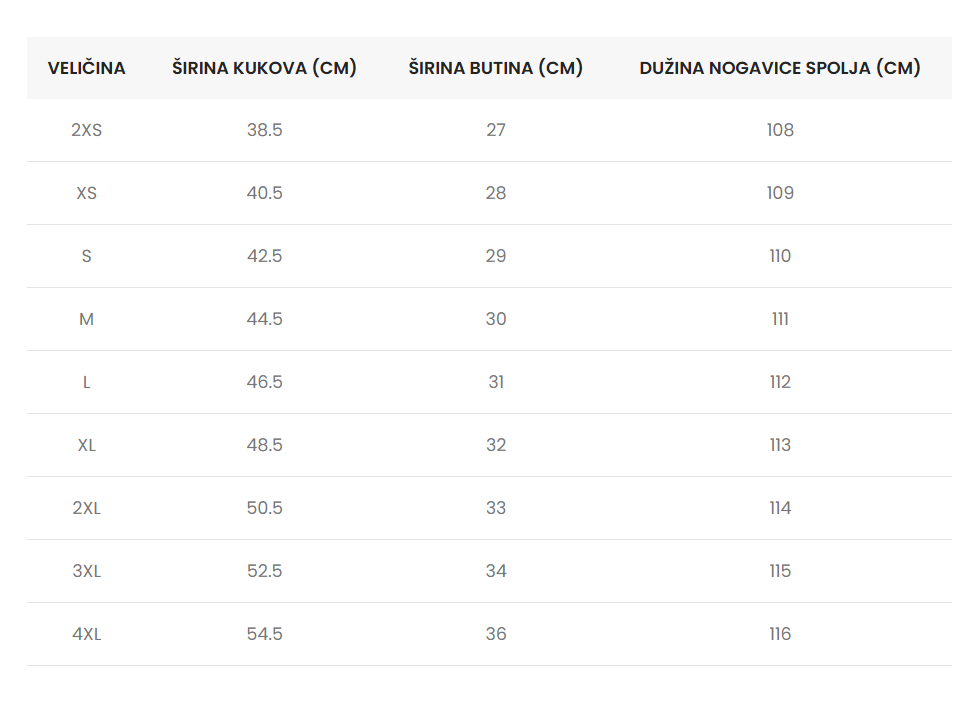The image size is (974, 701).
Task: Click the 4XL size label
Action: tap(87, 634)
